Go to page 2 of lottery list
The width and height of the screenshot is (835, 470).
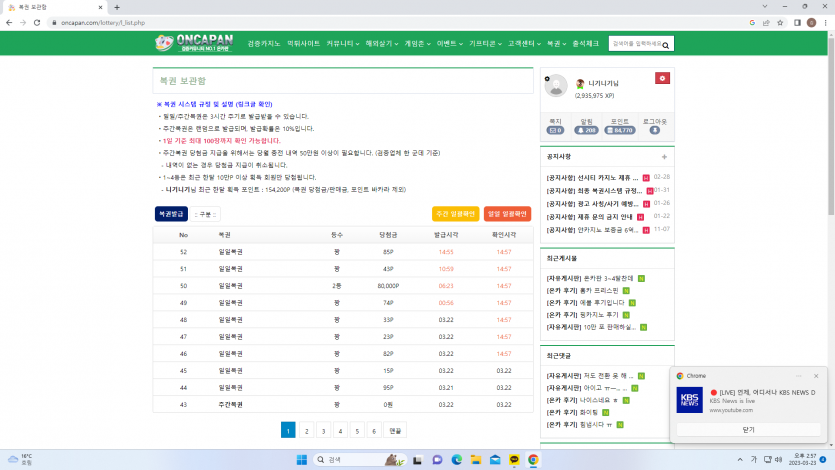(x=306, y=431)
